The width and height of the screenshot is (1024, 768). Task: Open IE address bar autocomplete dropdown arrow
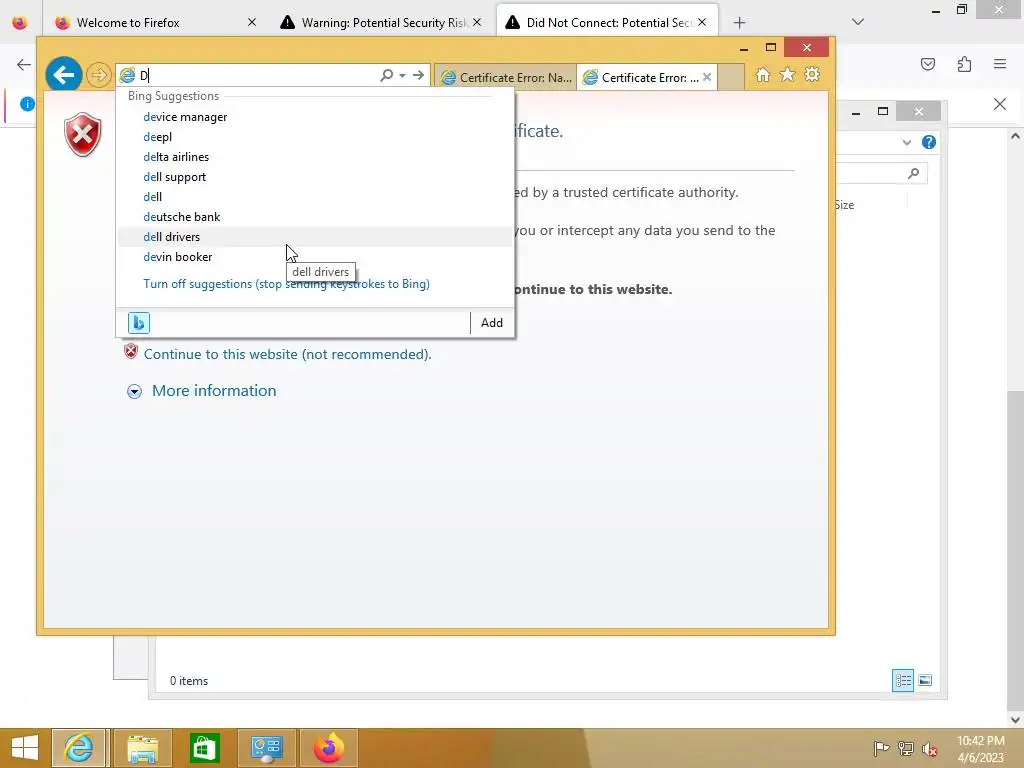point(402,75)
